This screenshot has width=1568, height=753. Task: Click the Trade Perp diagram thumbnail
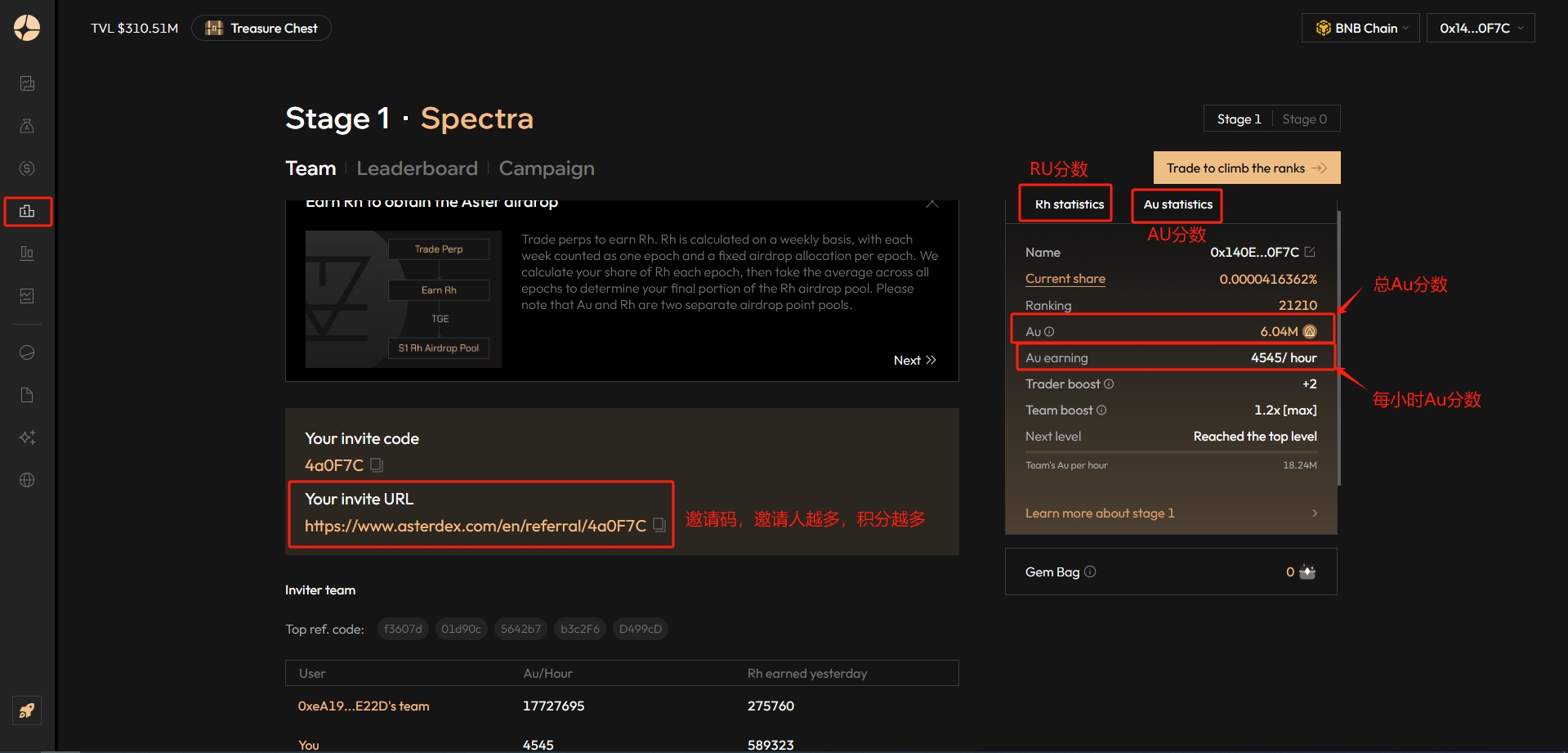tap(404, 299)
